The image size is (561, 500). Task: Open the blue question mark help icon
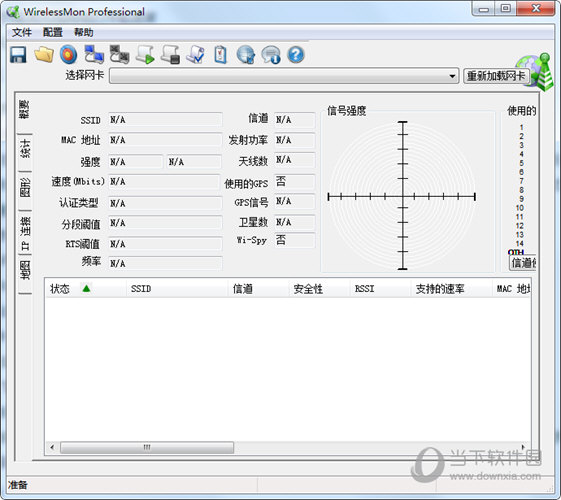(296, 55)
